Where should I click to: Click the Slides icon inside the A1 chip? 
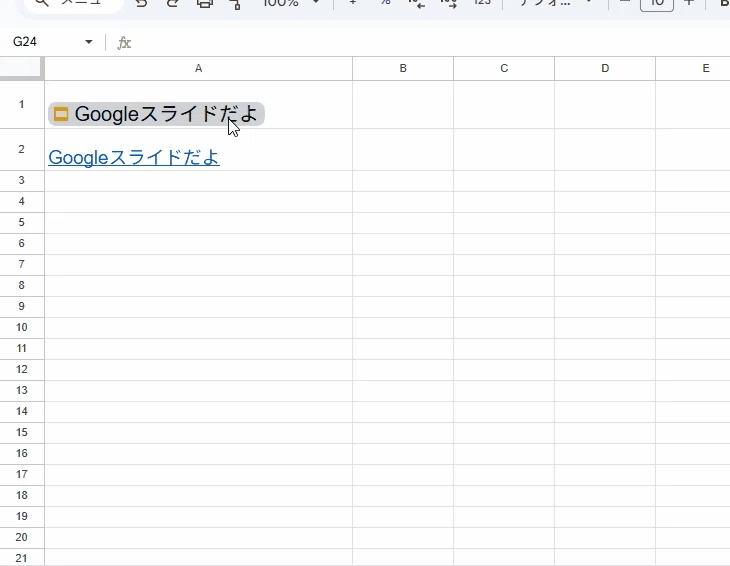[x=61, y=114]
